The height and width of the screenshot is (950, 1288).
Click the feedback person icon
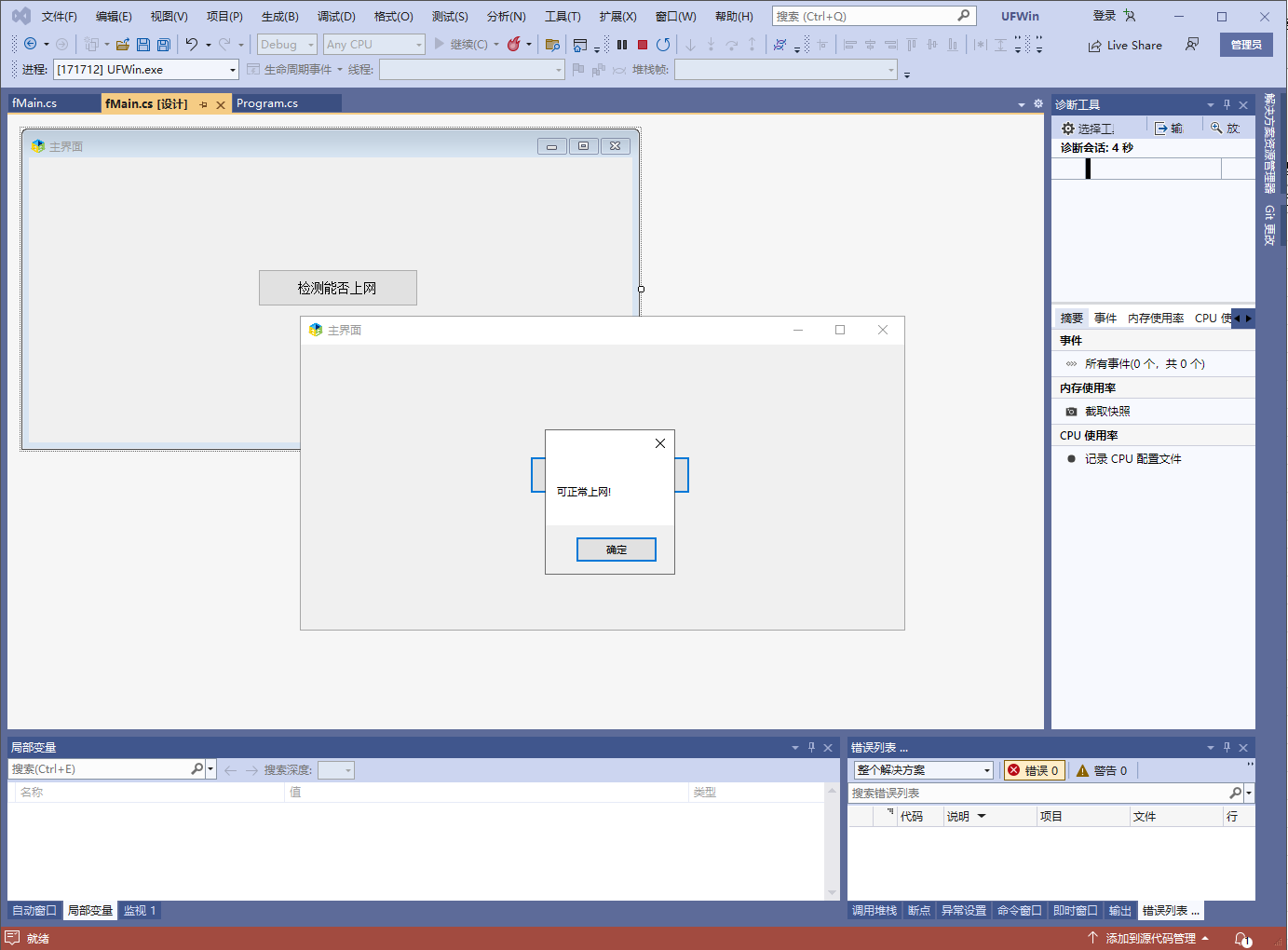click(1192, 44)
